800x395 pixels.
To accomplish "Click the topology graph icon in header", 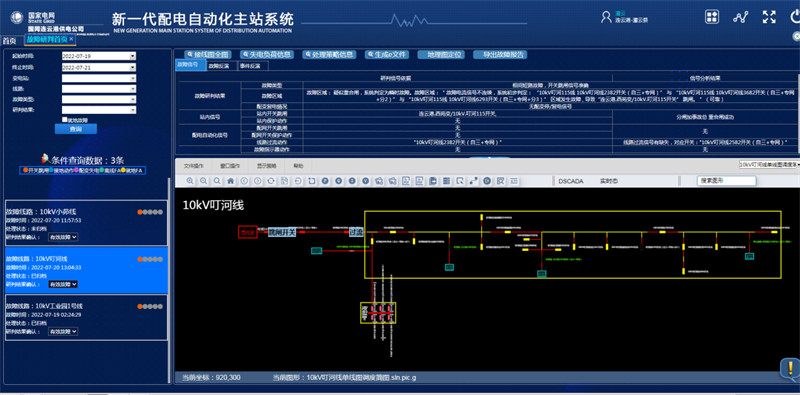I will coord(740,17).
